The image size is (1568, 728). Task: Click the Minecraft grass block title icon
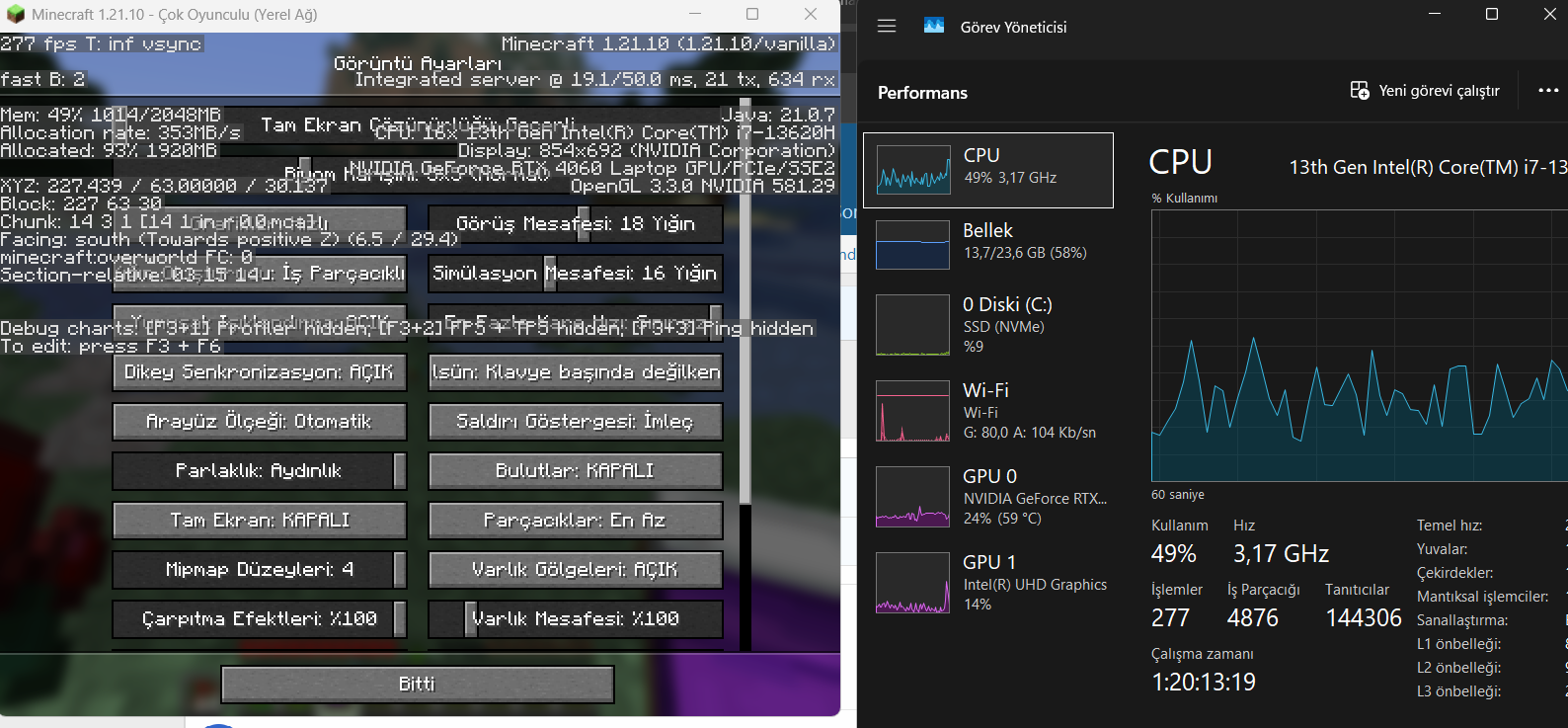[15, 15]
